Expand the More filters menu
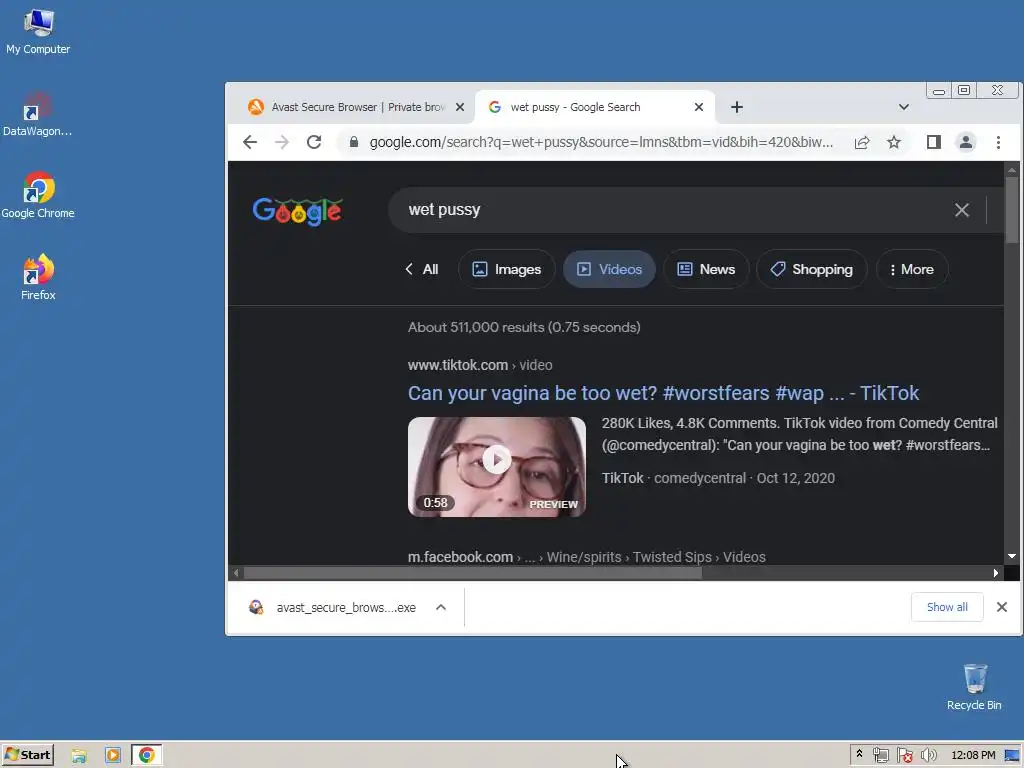The image size is (1024, 768). pos(912,269)
